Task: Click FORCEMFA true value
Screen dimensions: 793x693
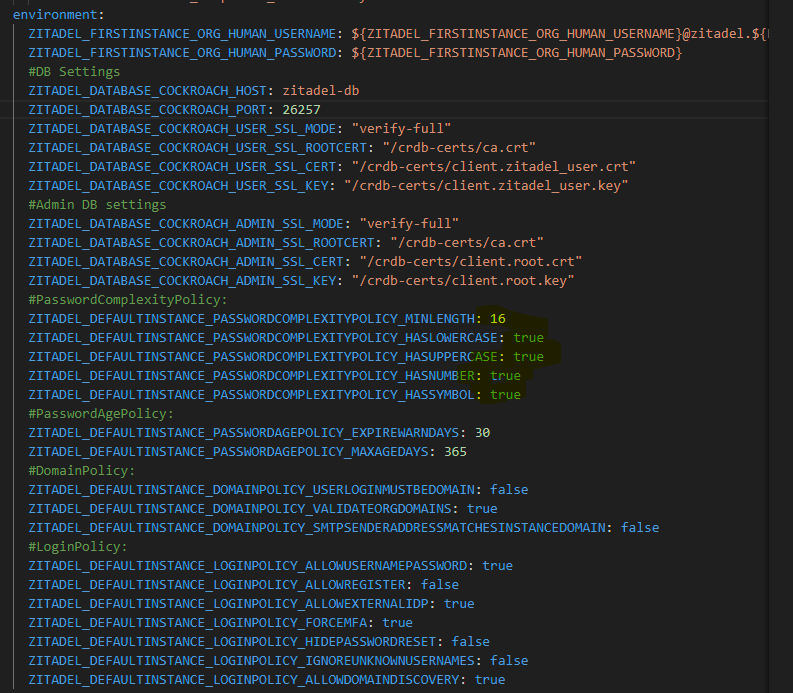Action: pyautogui.click(x=397, y=623)
